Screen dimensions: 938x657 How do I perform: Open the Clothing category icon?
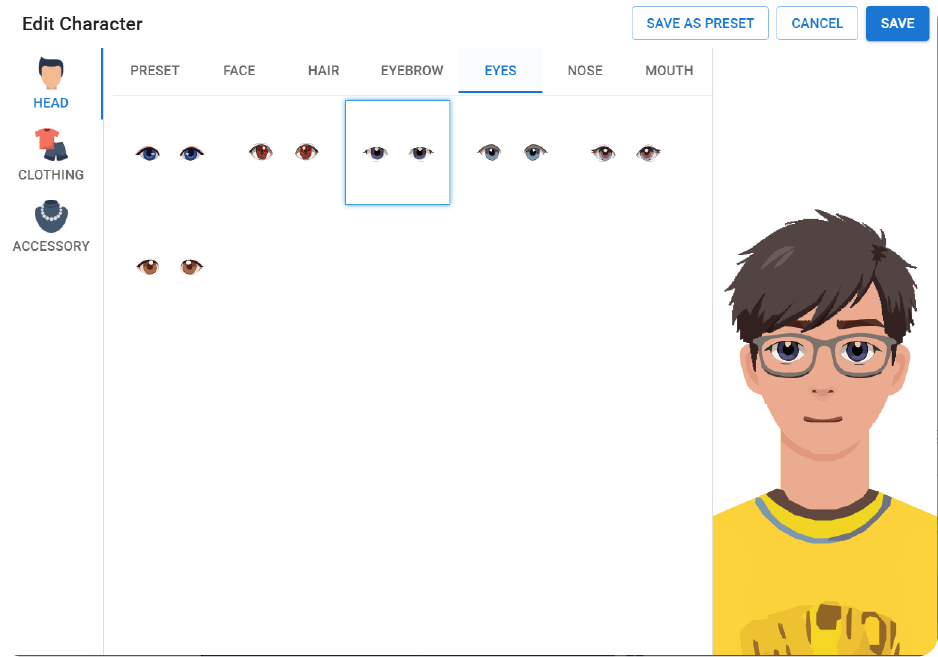pyautogui.click(x=51, y=145)
